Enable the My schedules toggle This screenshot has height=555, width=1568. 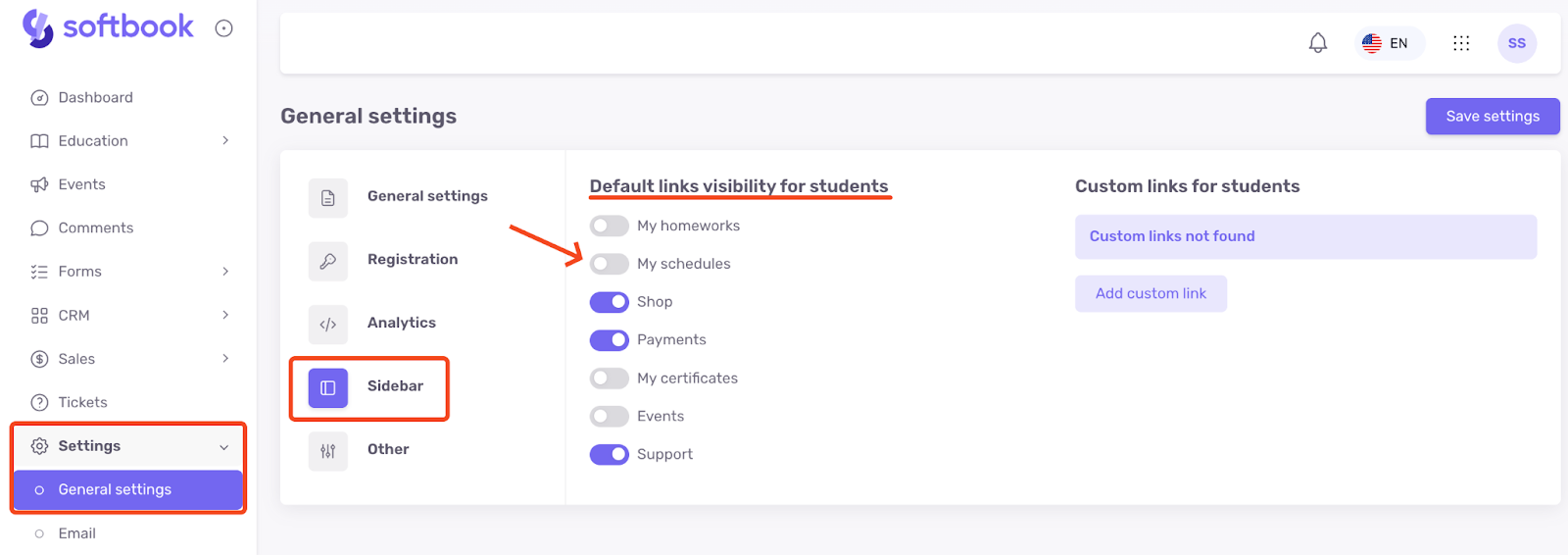coord(609,264)
